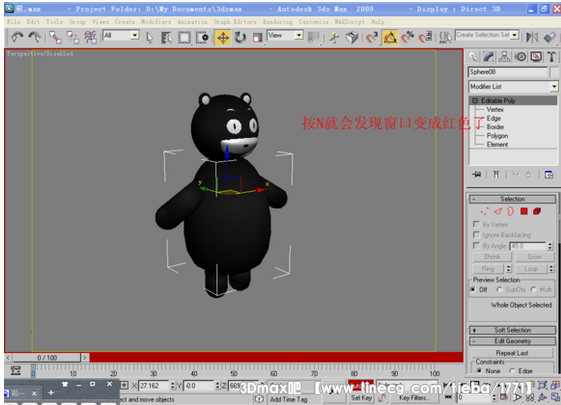Enable the By Vertex checkbox
561x405 pixels.
(476, 224)
